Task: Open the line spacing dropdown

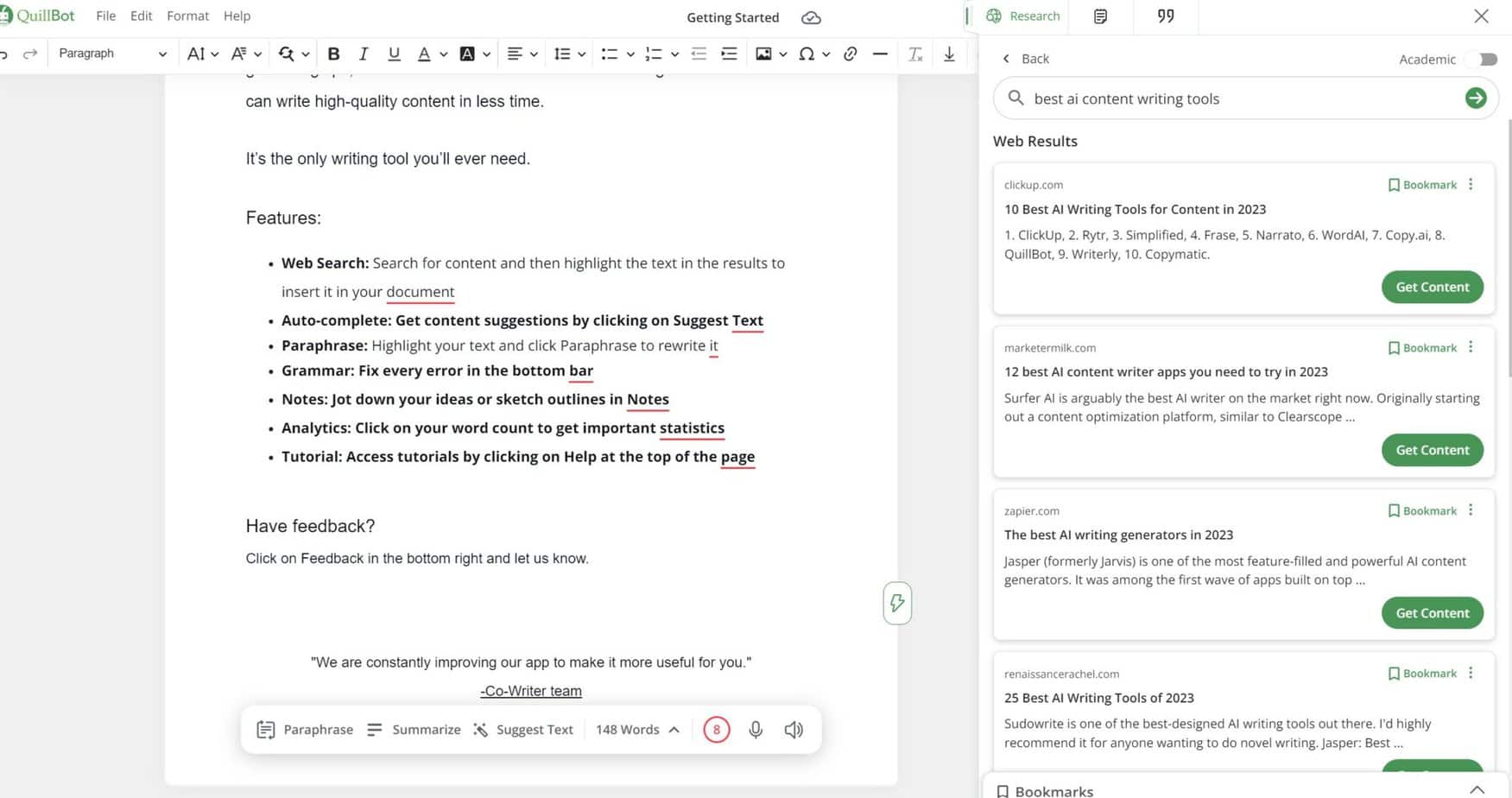Action: (x=569, y=54)
